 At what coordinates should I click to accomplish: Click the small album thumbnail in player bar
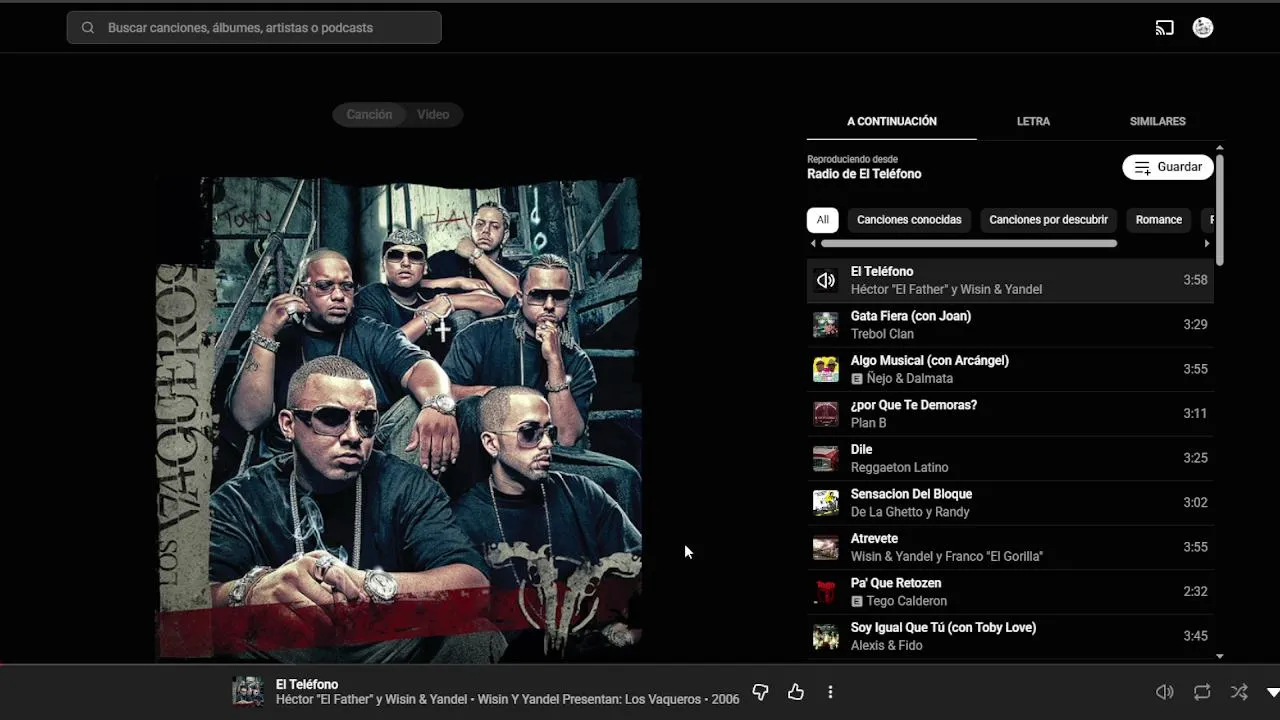click(248, 692)
